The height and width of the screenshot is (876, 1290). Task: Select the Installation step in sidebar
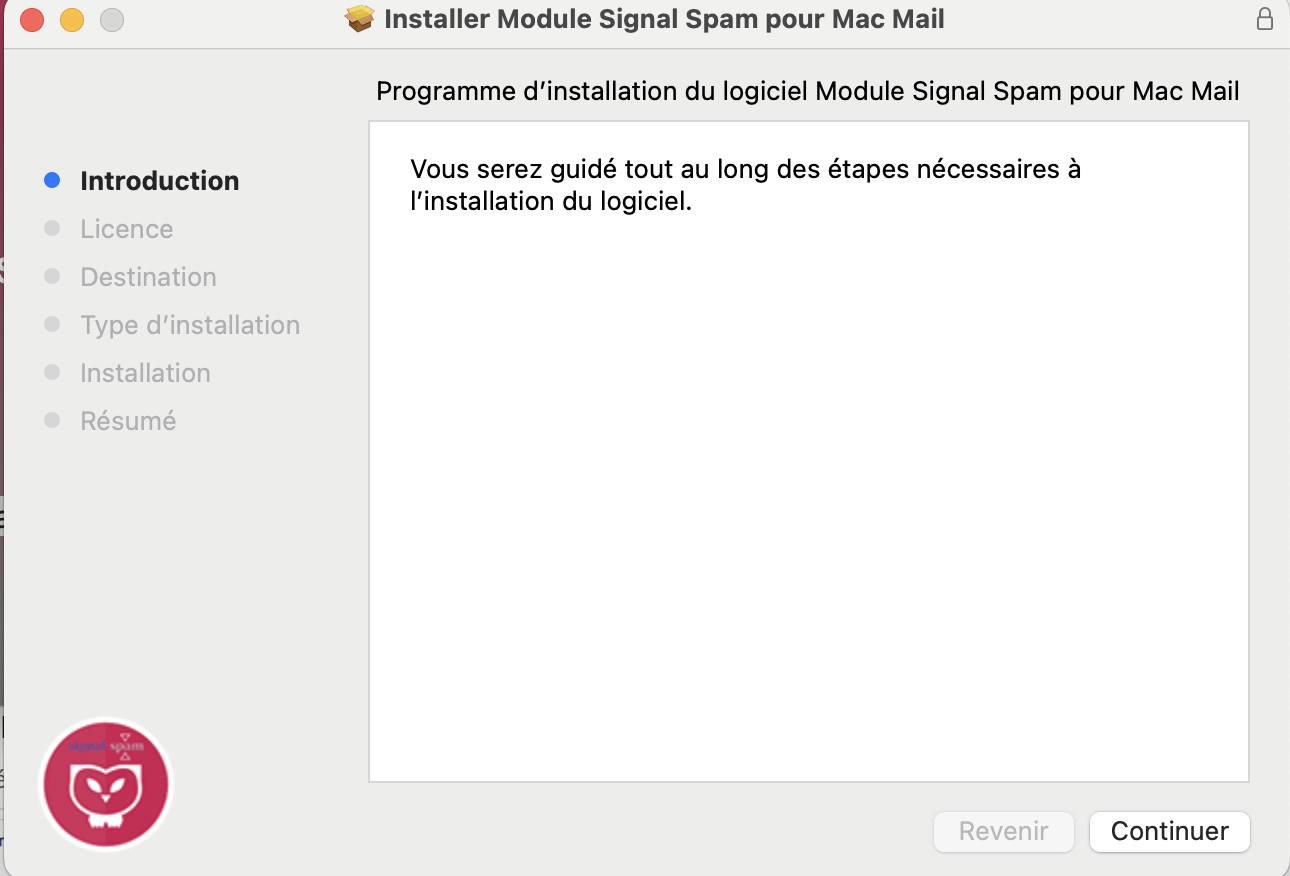click(145, 373)
